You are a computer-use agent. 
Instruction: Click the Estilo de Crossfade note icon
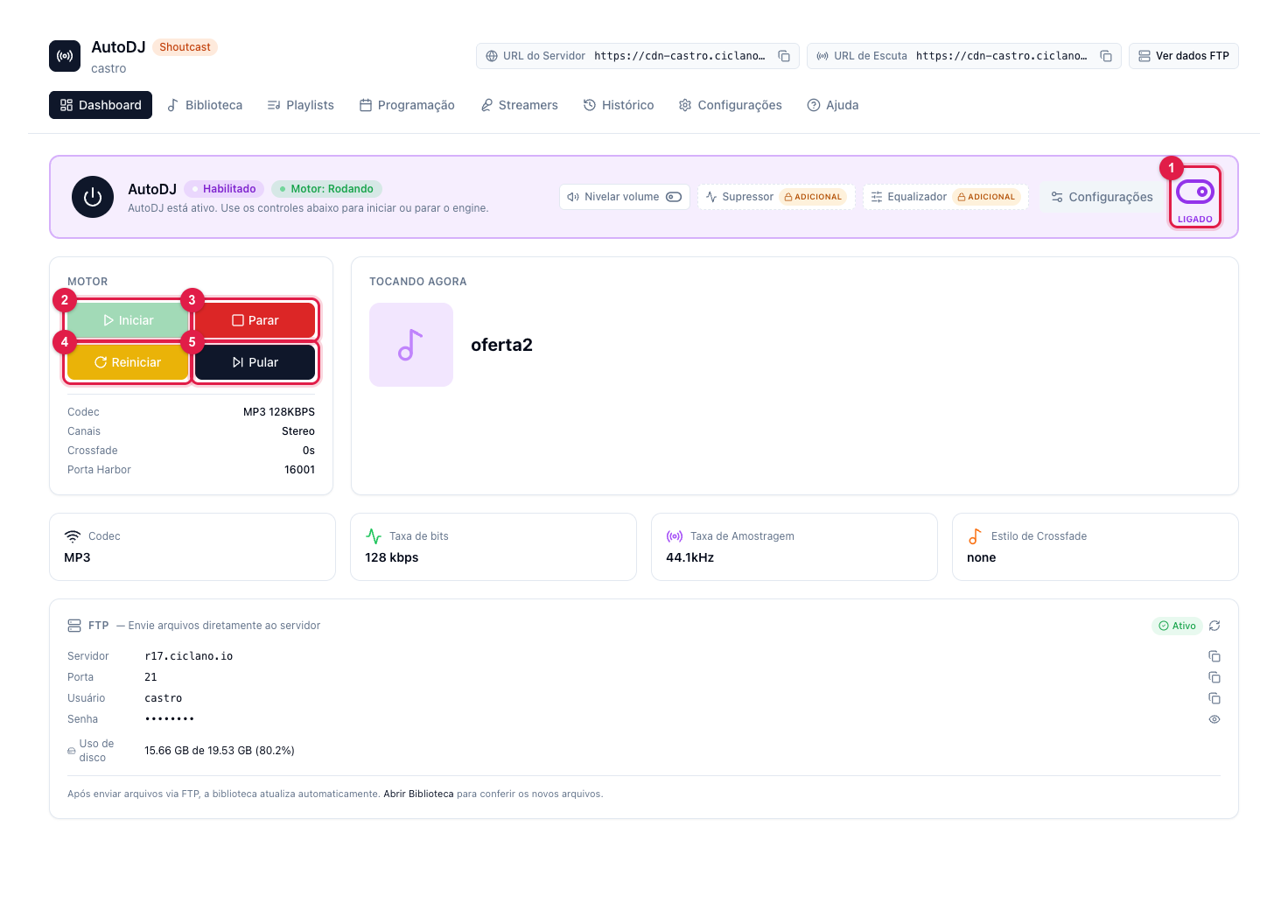975,536
